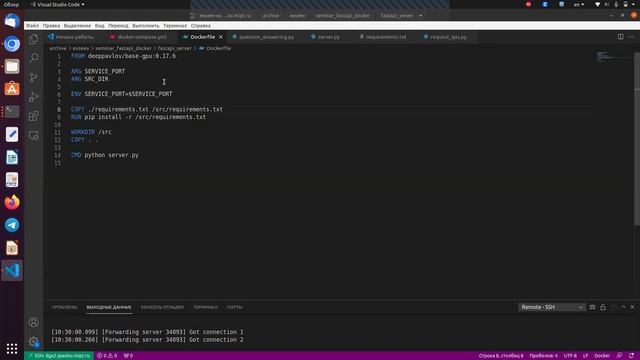
Task: Click the editor vertical scrollbar
Action: coord(637,139)
